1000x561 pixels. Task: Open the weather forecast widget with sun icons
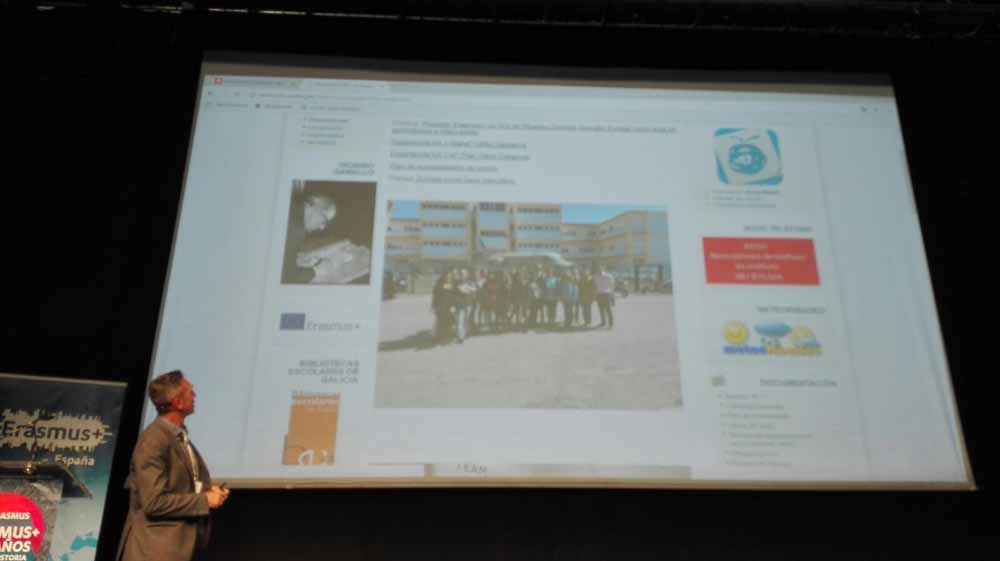pyautogui.click(x=771, y=339)
